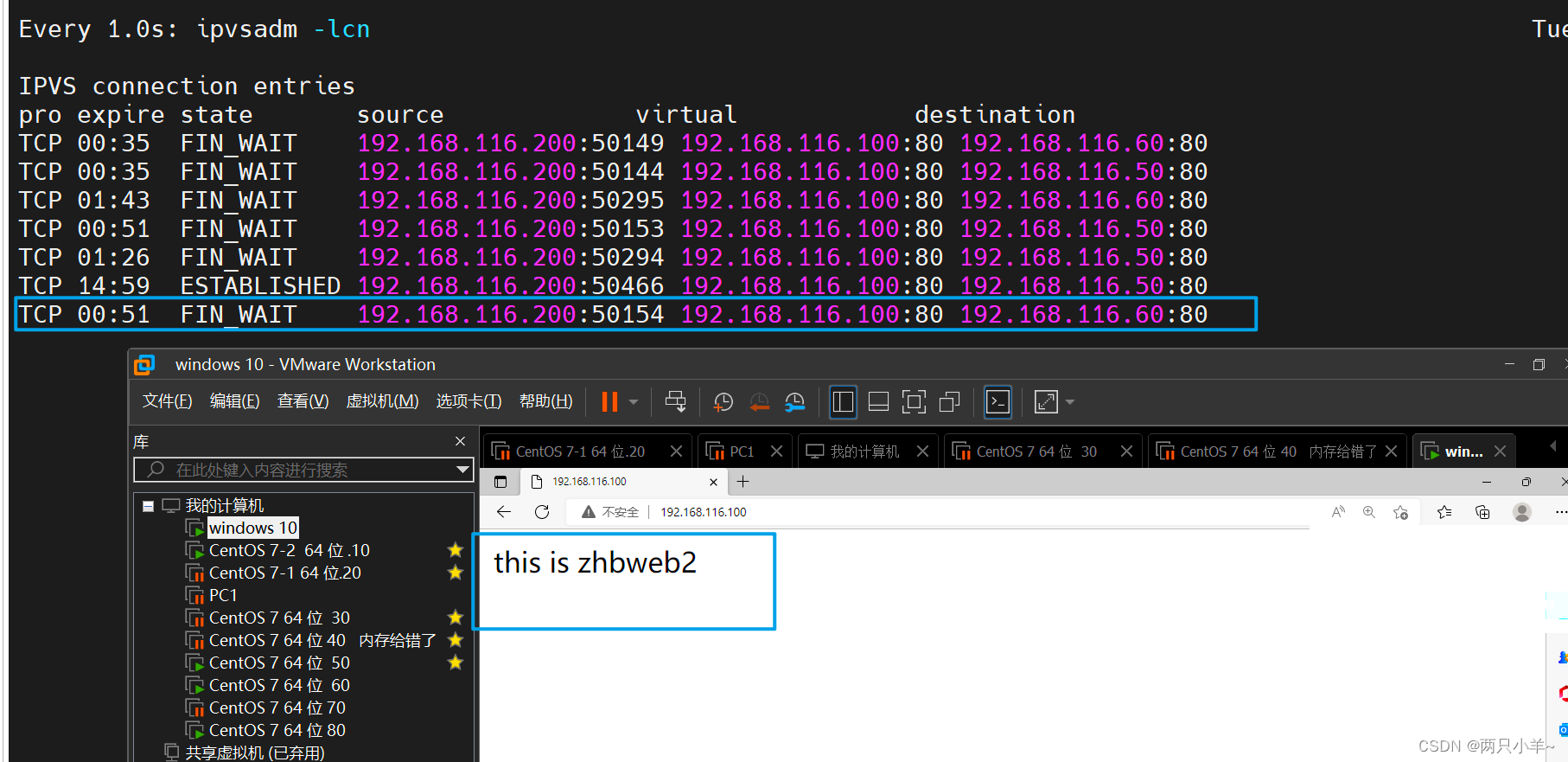Open the 编辑(E) menu
This screenshot has width=1568, height=762.
click(234, 401)
